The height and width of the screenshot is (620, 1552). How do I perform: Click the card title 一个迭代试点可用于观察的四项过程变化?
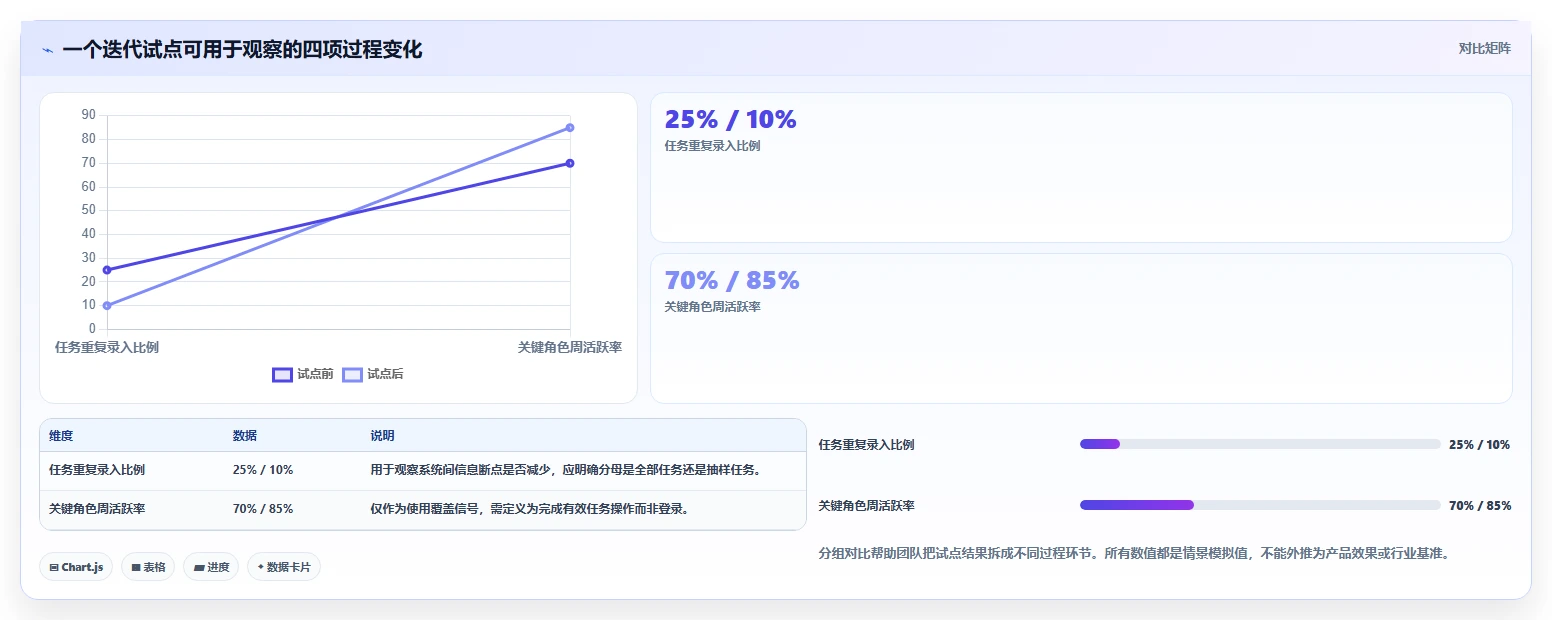(242, 49)
